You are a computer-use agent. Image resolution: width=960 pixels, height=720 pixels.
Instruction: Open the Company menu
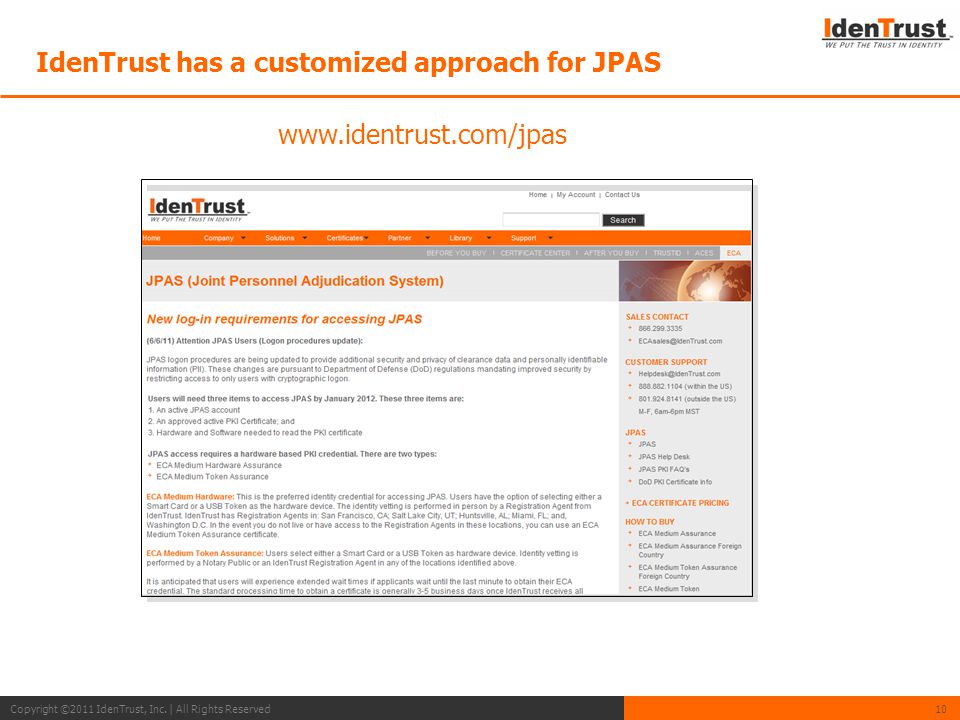click(219, 238)
